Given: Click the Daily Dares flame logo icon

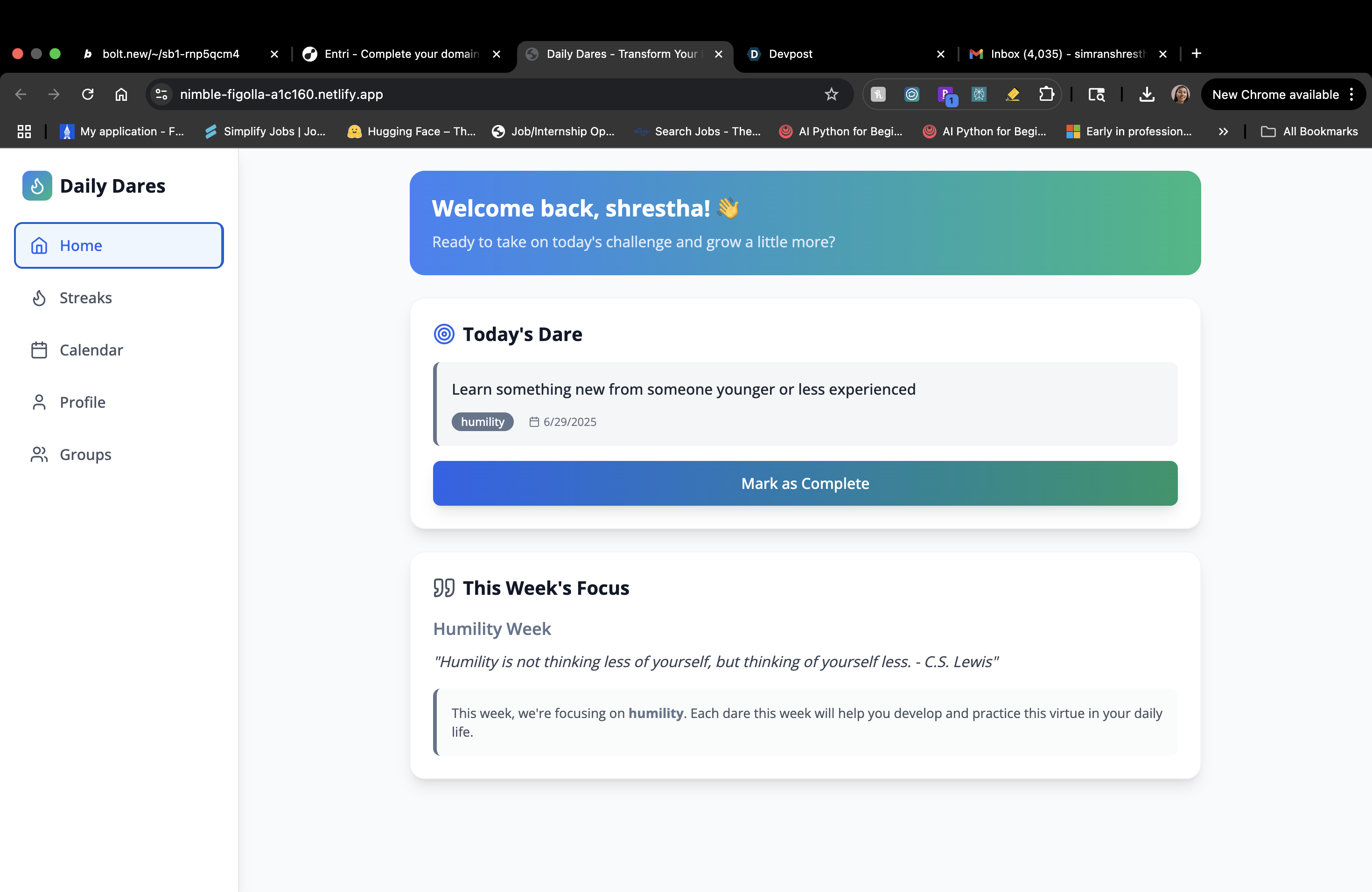Looking at the screenshot, I should (37, 186).
